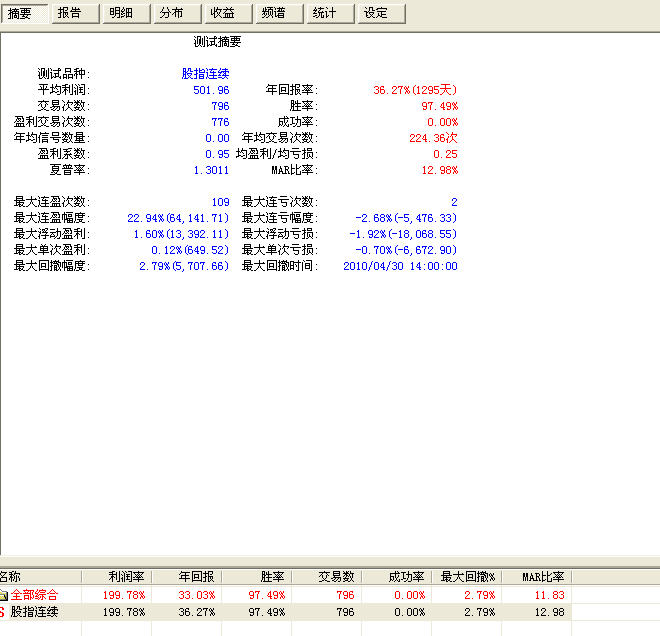Click the red 199.78% profit rate cell
Image resolution: width=660 pixels, height=636 pixels.
[124, 595]
